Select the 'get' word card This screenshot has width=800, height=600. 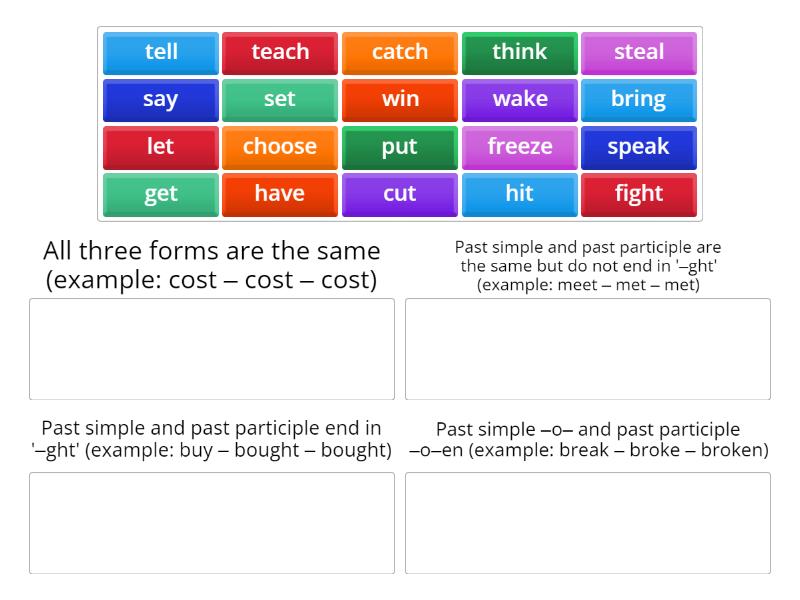pyautogui.click(x=160, y=194)
